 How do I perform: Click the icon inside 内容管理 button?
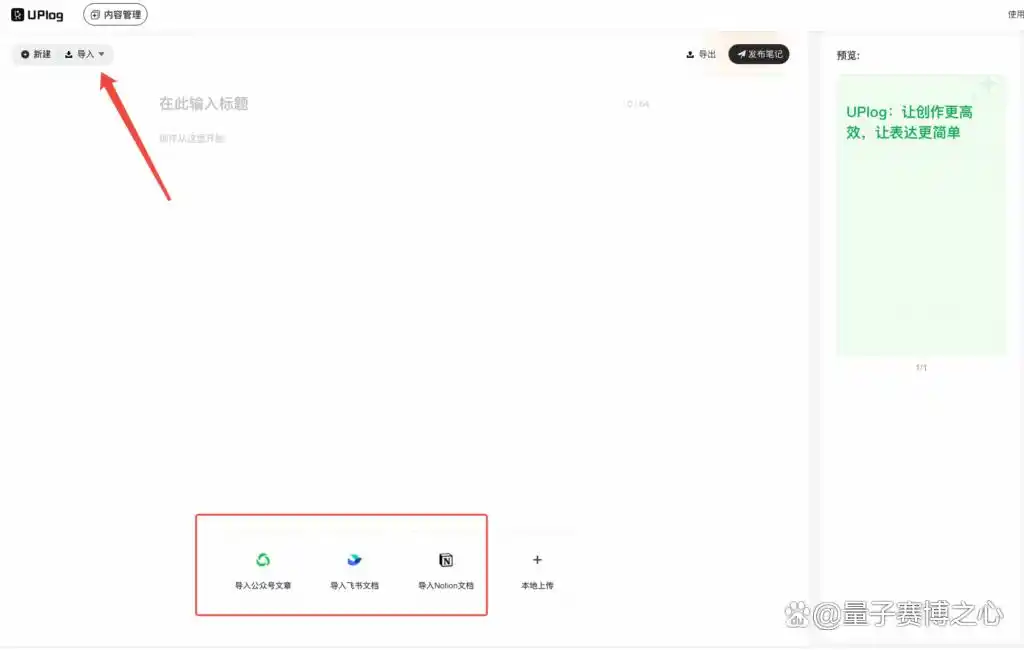tap(96, 15)
